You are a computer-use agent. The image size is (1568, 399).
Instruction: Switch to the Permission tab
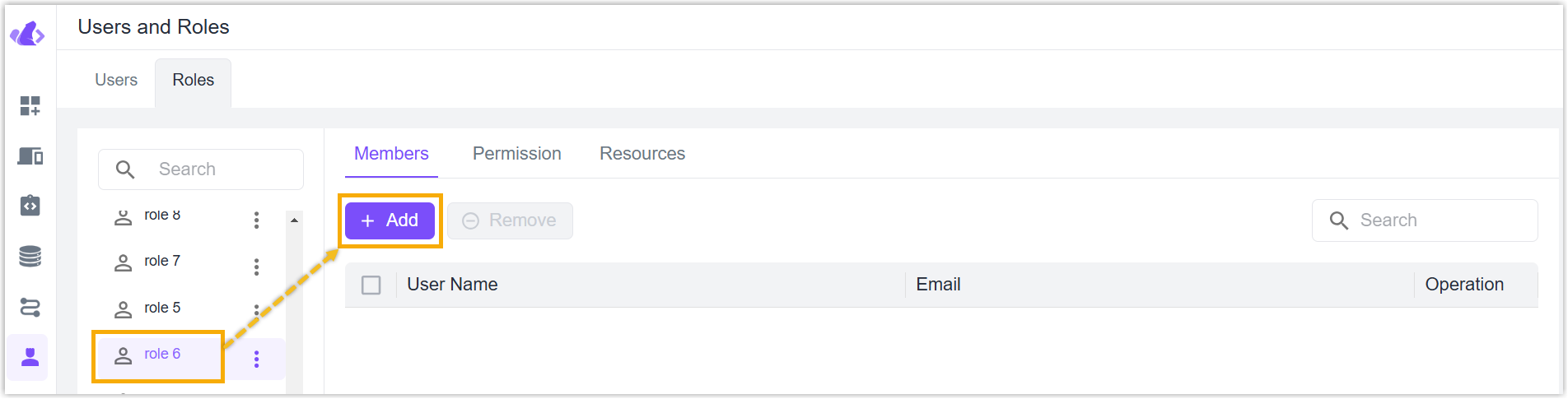[517, 154]
